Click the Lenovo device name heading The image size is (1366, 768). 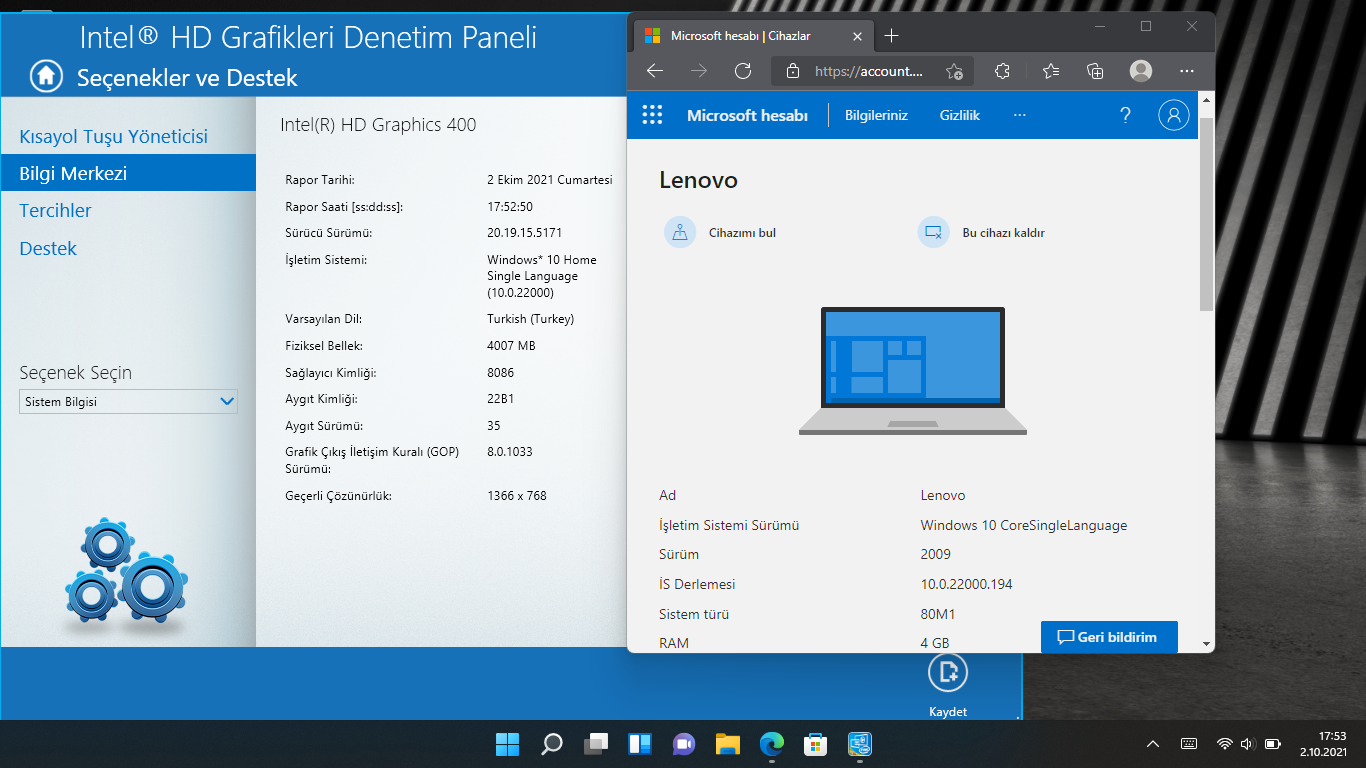click(x=698, y=181)
